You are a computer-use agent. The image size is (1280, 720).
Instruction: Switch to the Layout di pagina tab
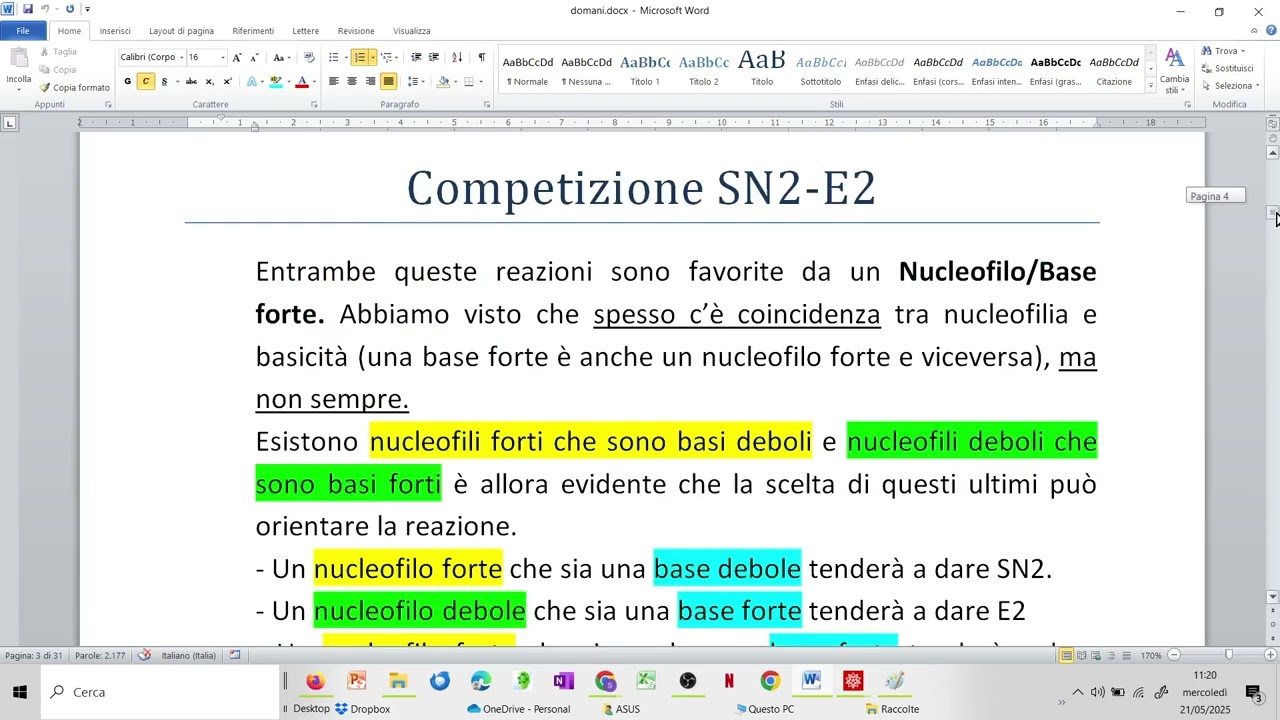pos(181,31)
